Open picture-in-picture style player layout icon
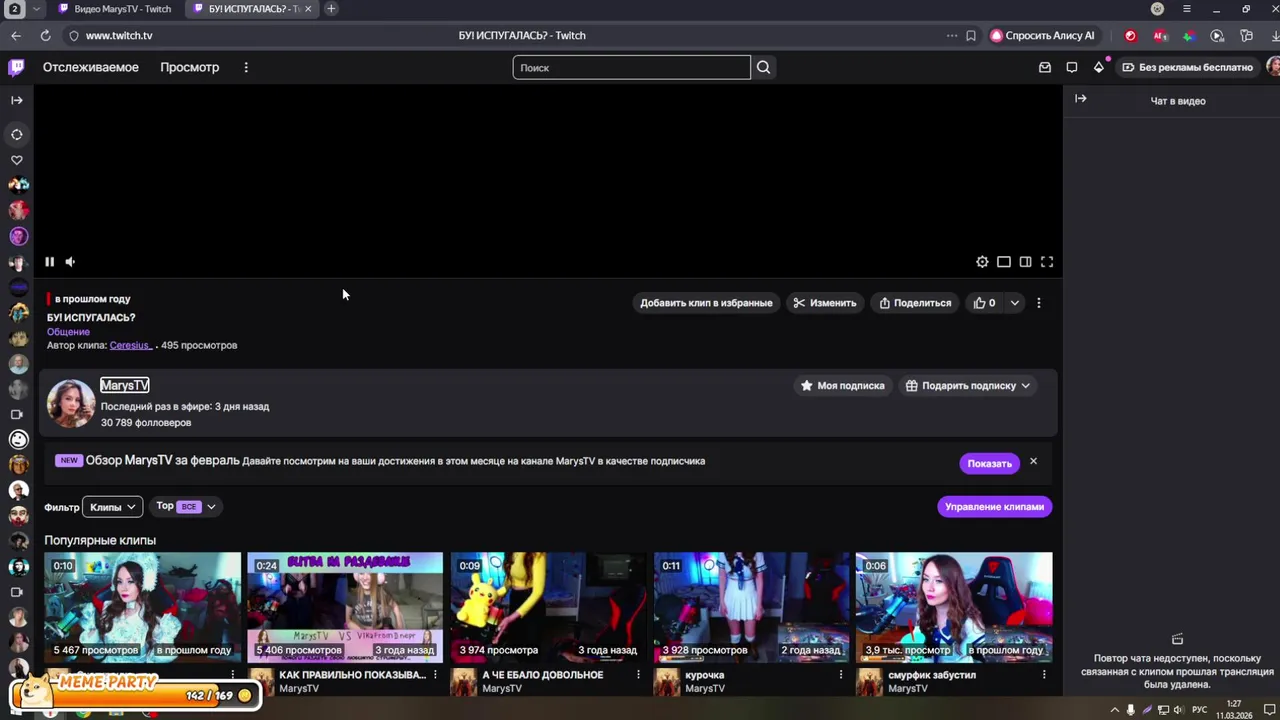Image resolution: width=1280 pixels, height=720 pixels. coord(1004,262)
